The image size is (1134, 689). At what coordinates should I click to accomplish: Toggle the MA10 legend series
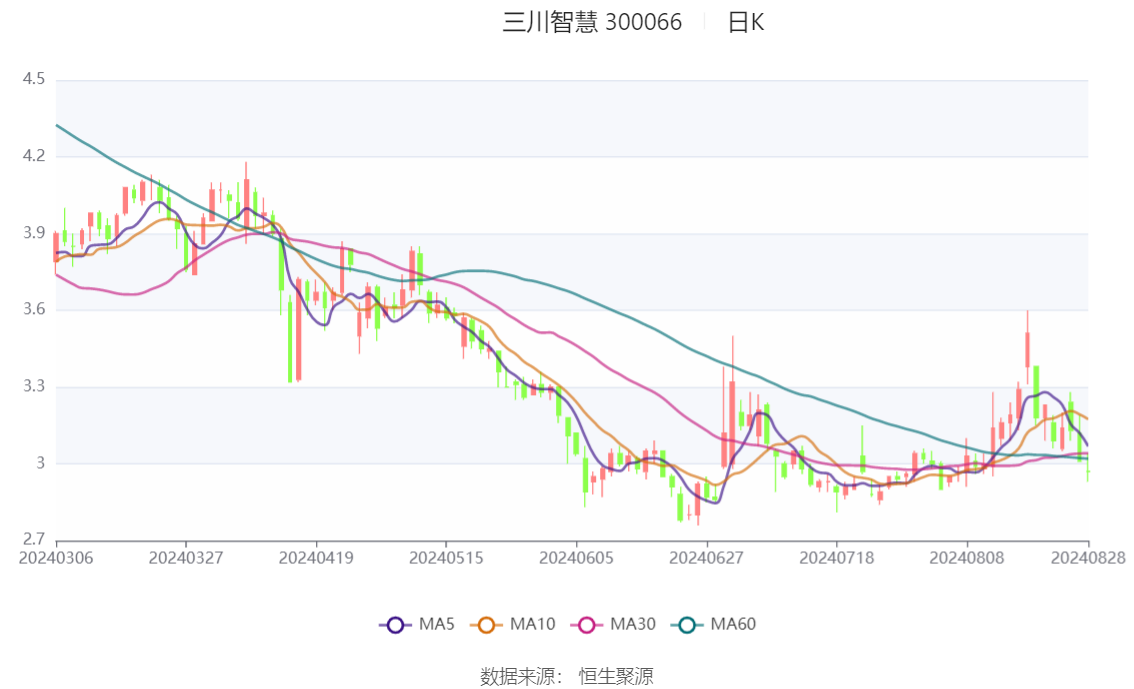(x=513, y=625)
